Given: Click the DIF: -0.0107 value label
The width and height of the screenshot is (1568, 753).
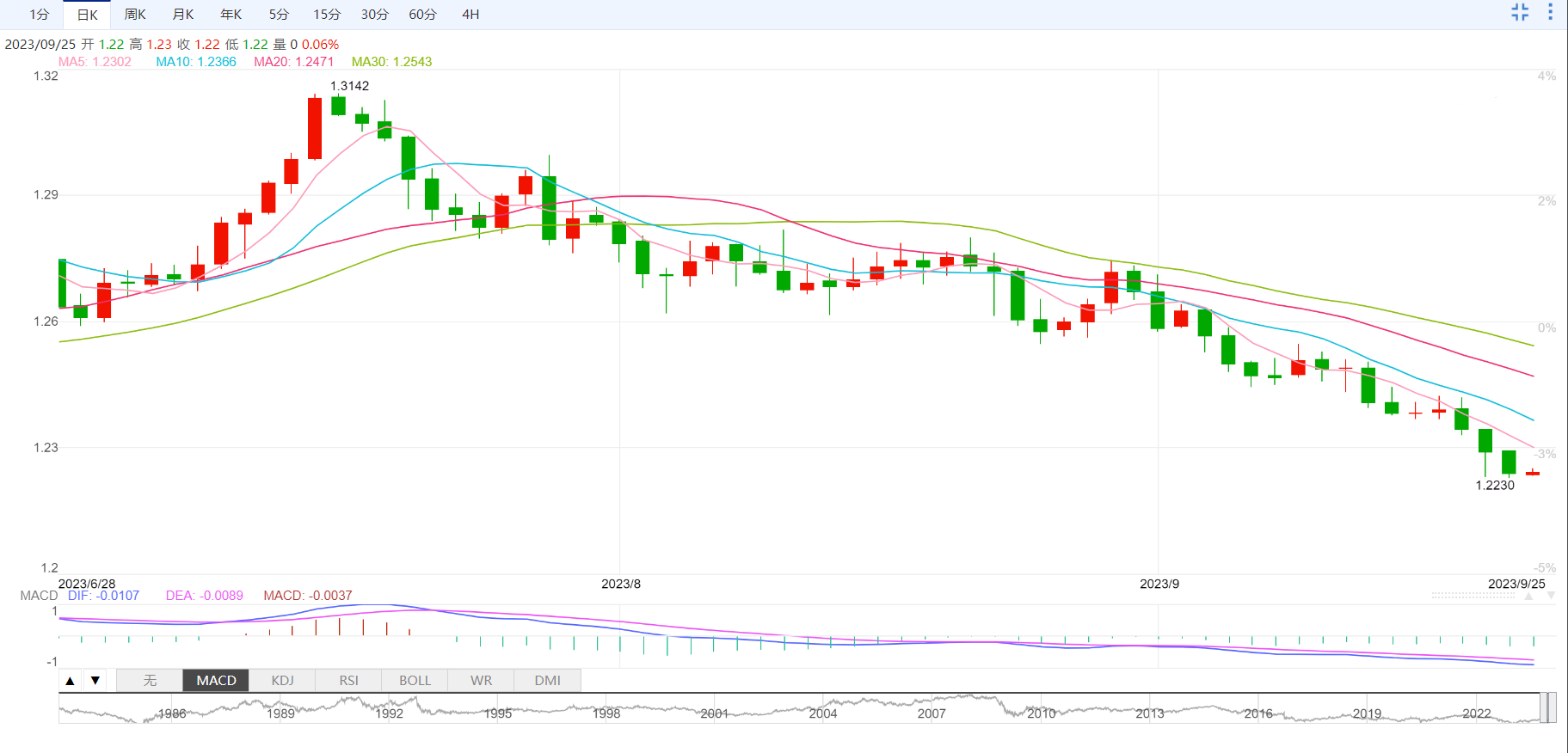Looking at the screenshot, I should click(x=103, y=596).
